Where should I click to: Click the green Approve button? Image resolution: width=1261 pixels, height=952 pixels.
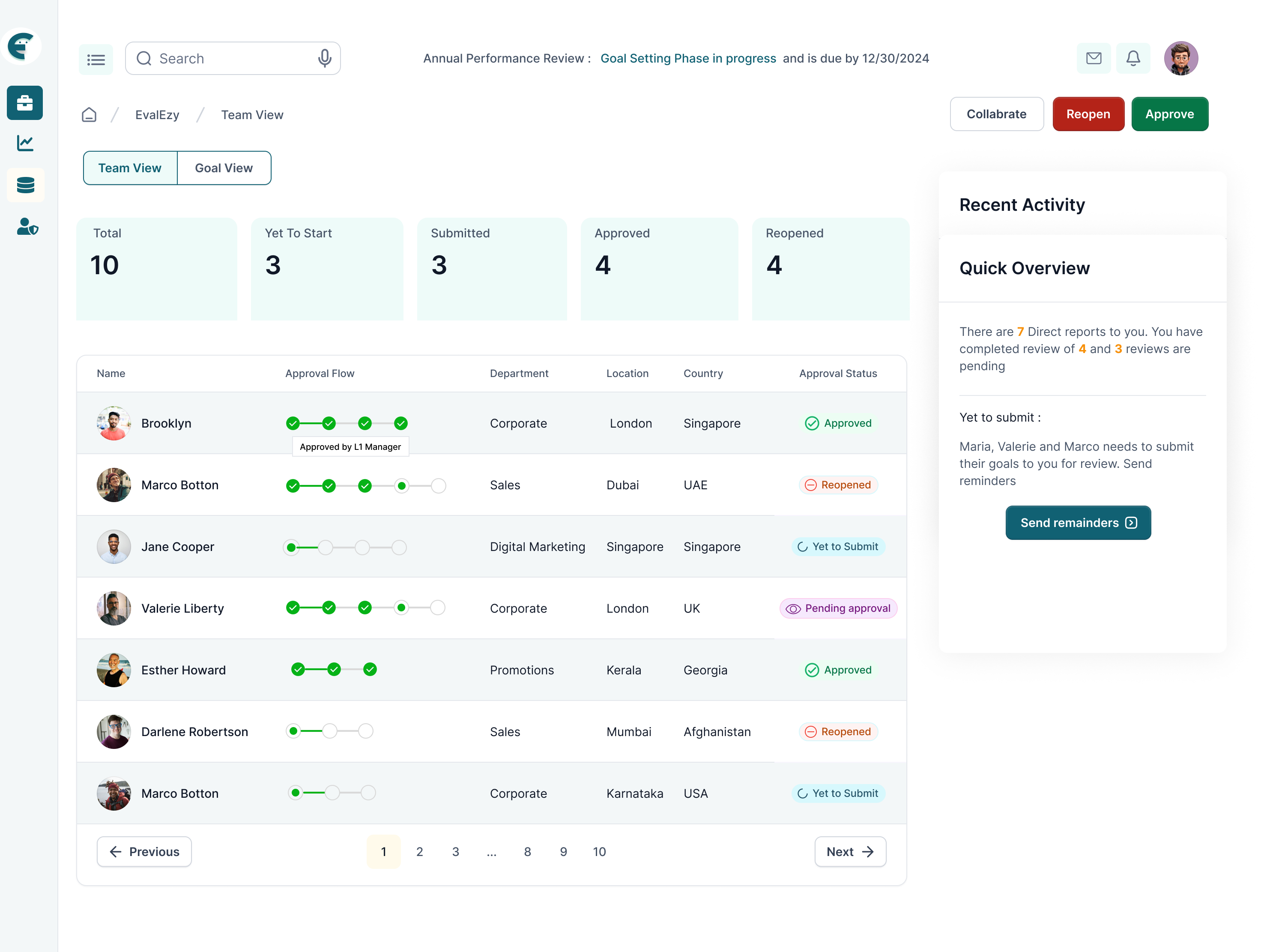(x=1169, y=114)
